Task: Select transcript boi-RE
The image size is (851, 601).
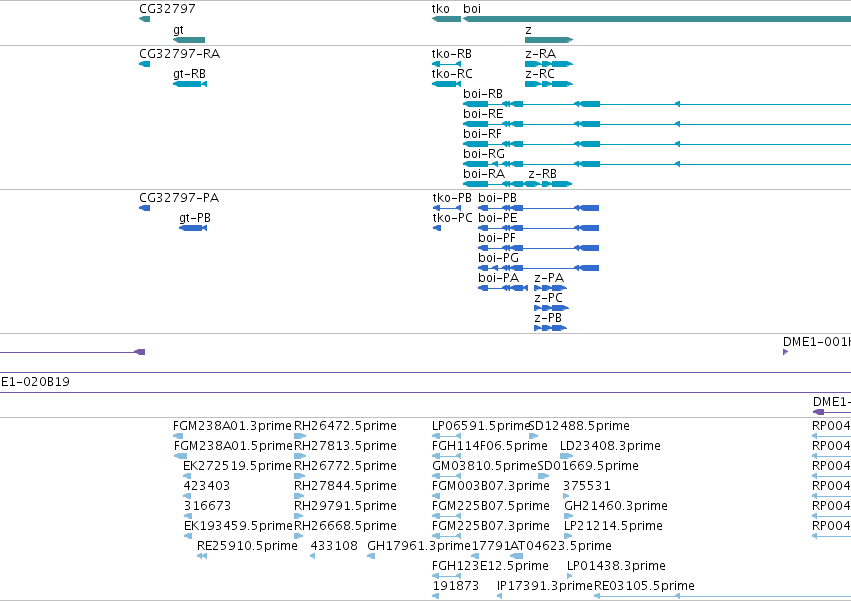Action: [483, 114]
